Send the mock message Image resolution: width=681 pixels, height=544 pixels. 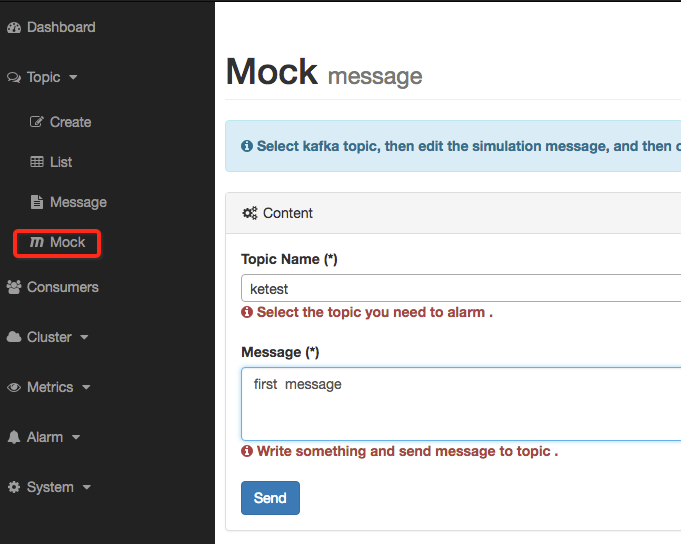(x=270, y=498)
